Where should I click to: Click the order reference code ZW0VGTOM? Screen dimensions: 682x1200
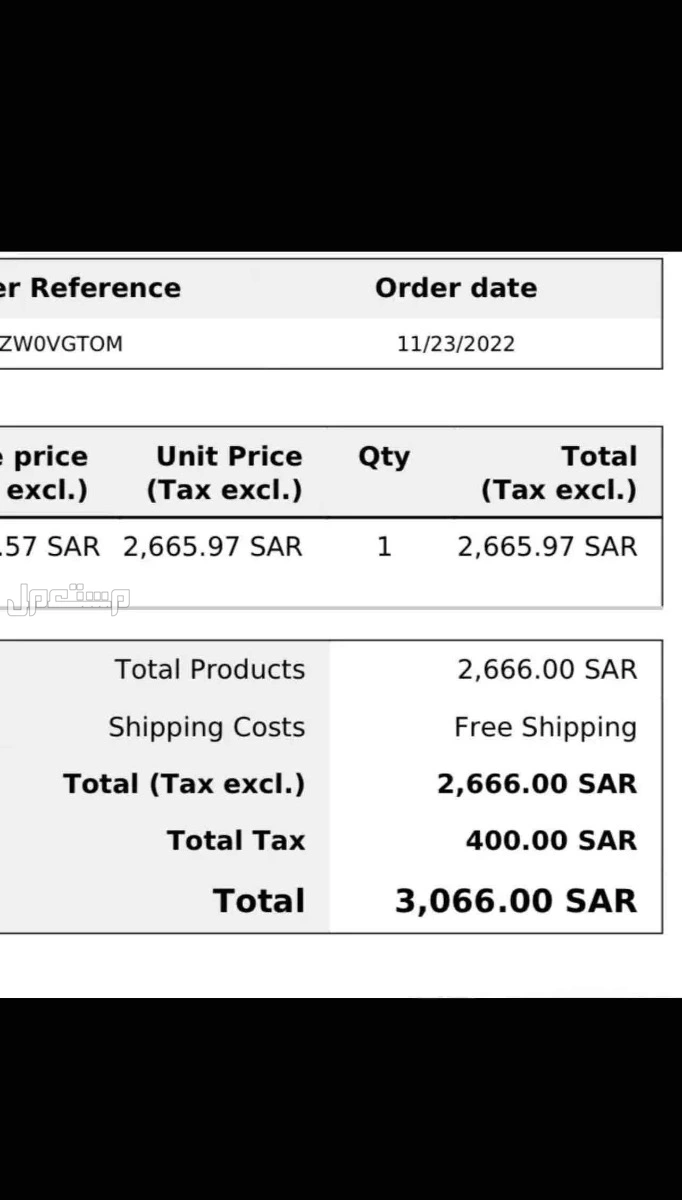[61, 344]
